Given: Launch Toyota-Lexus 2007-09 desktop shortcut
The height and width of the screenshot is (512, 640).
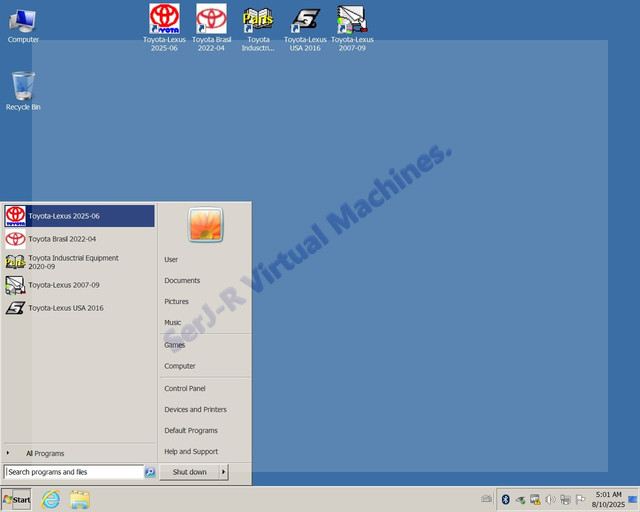Looking at the screenshot, I should [x=352, y=28].
